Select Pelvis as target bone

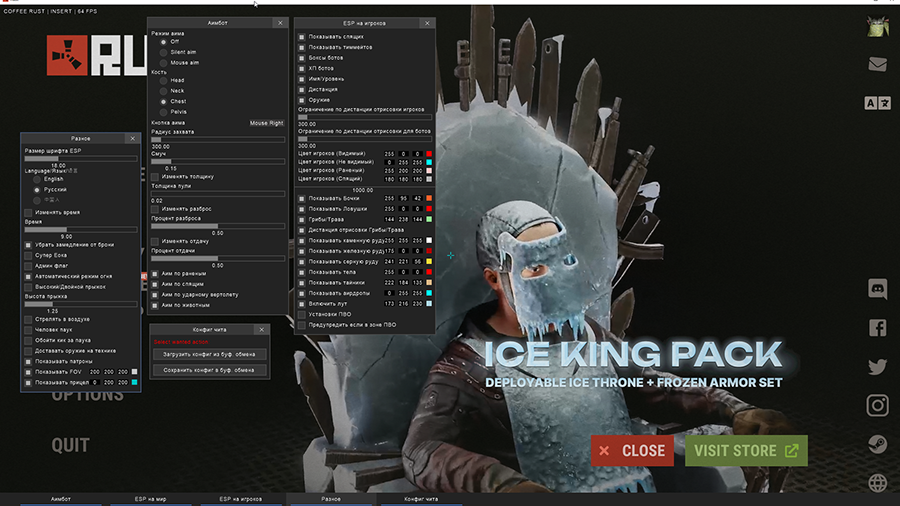tap(164, 112)
